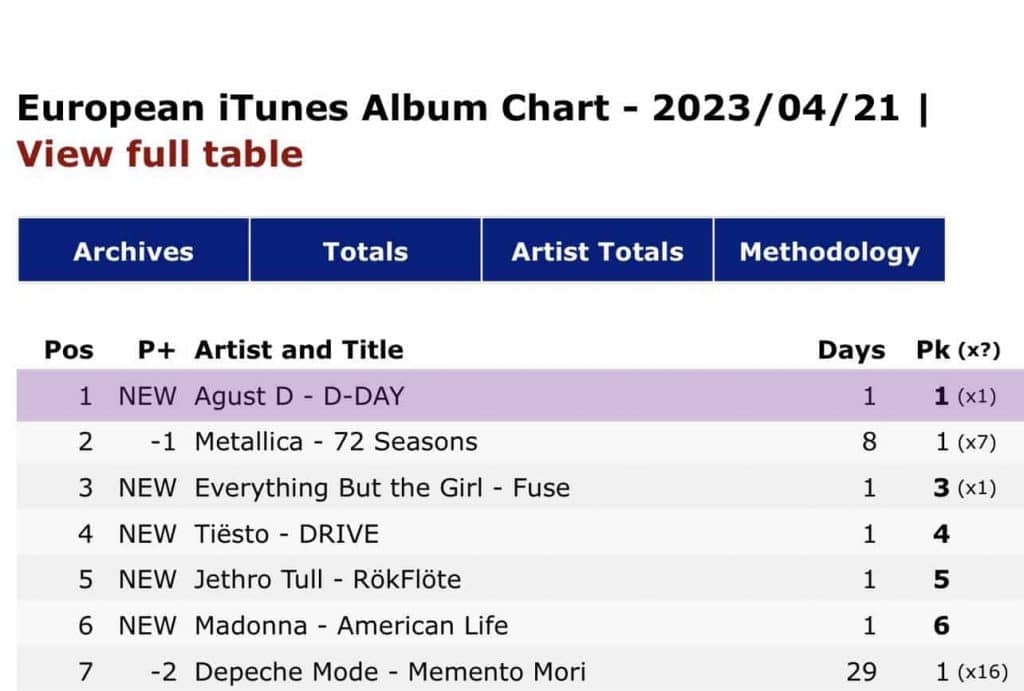Viewport: 1024px width, 691px height.
Task: Click Madonna - American Life entry
Action: [x=351, y=626]
